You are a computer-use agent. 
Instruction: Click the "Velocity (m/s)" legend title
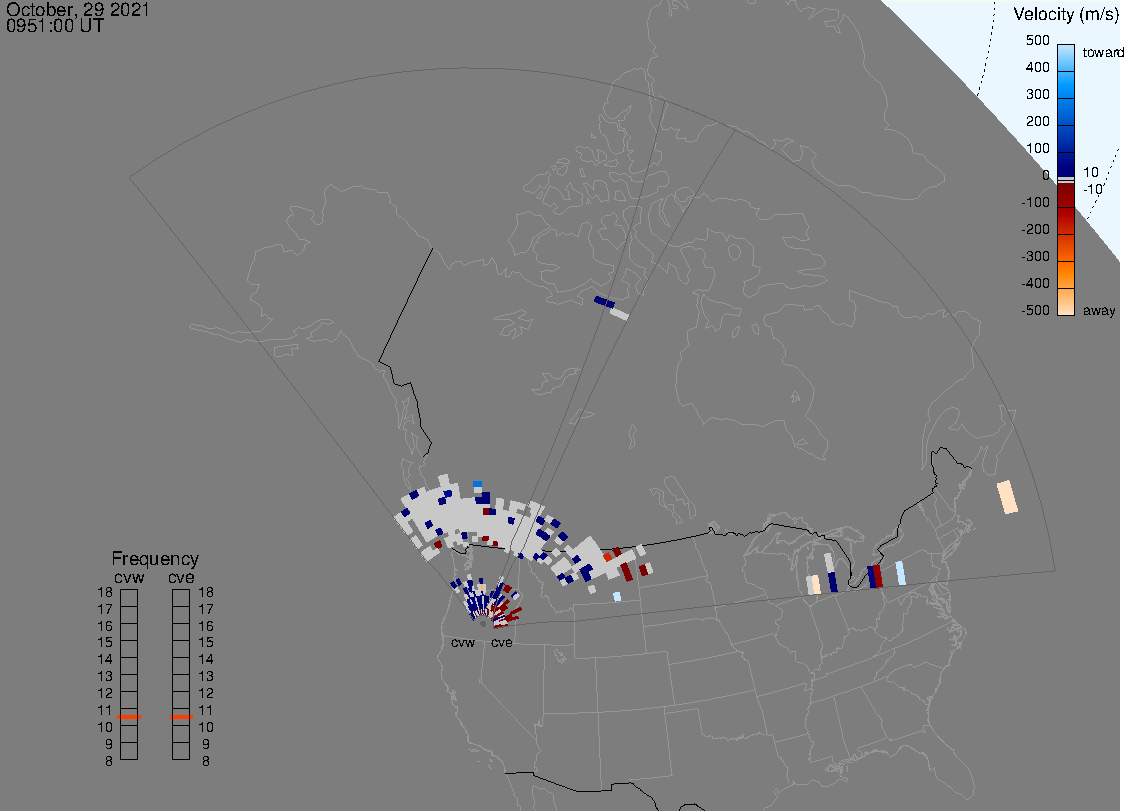1065,15
